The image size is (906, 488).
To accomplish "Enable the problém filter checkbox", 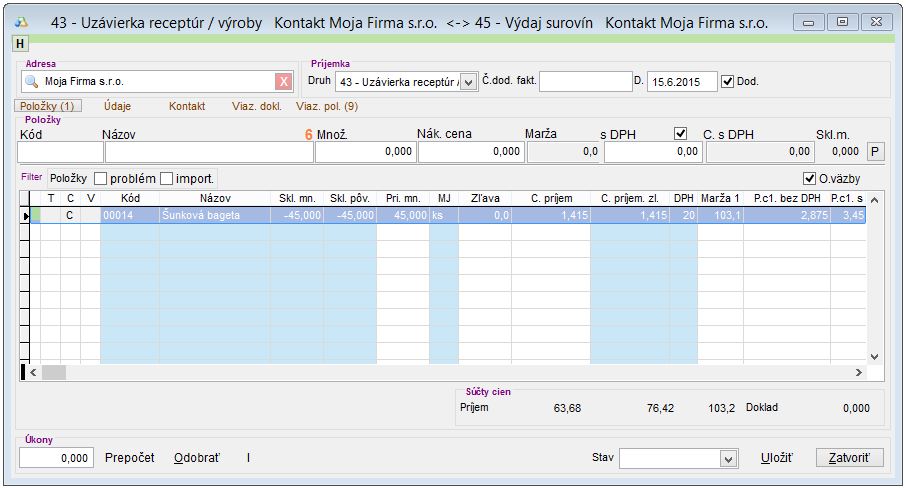I will [x=101, y=179].
